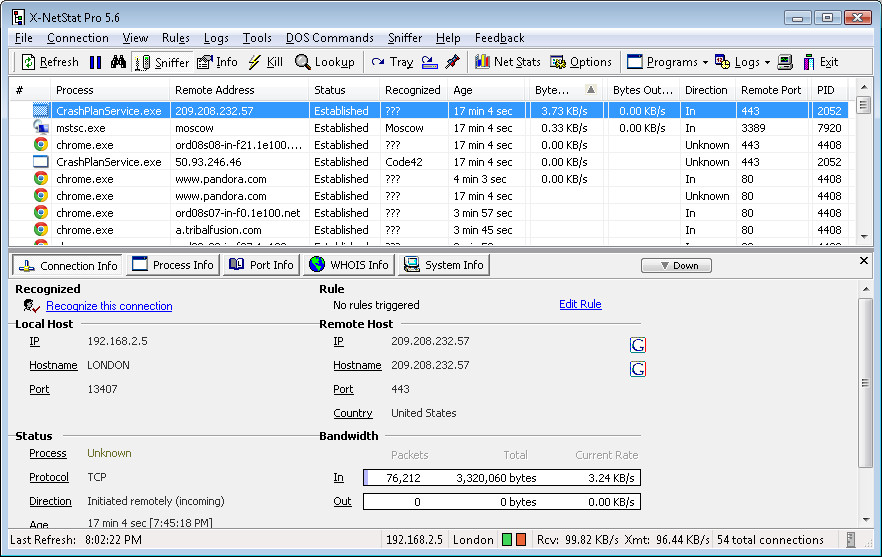Open Net Stats chart button
Screen dimensions: 882x557
coord(507,62)
